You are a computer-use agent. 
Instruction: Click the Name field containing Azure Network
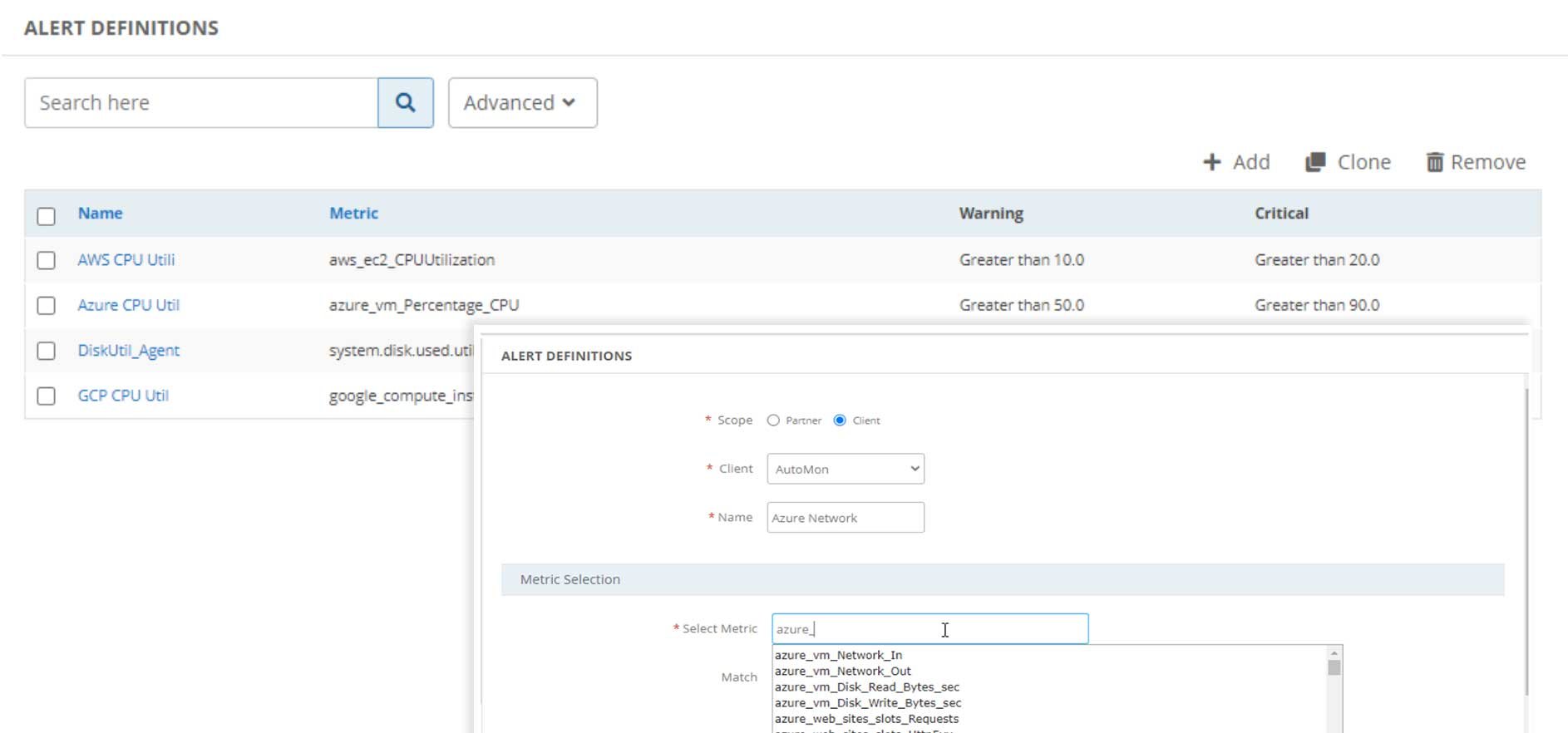pyautogui.click(x=846, y=517)
